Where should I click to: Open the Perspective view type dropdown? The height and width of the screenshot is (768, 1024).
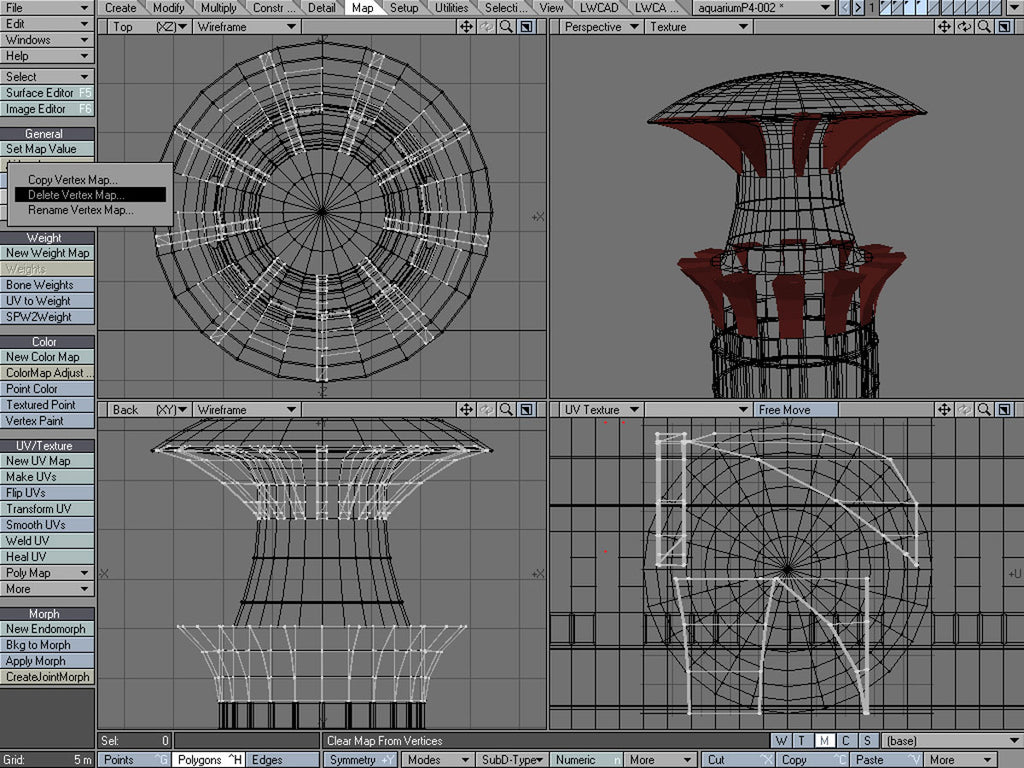pos(601,27)
